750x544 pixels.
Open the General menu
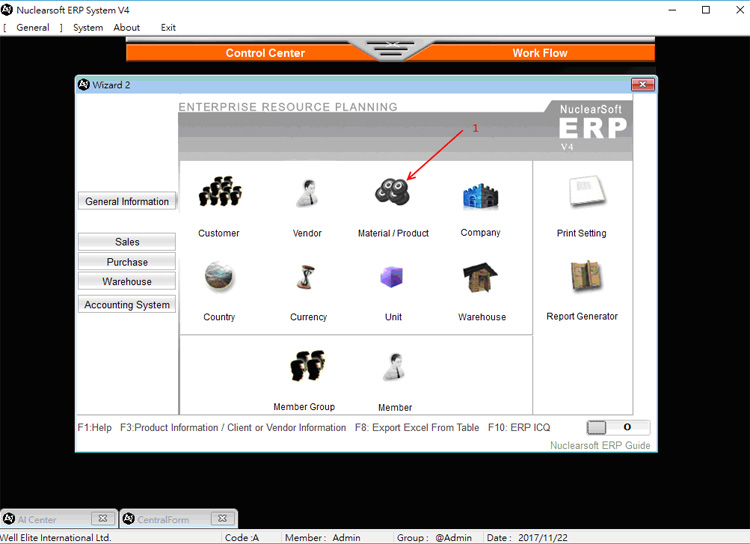[33, 28]
